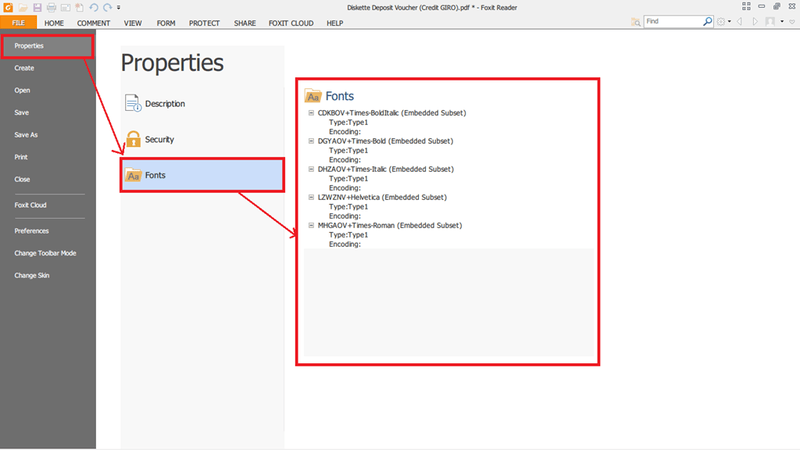
Task: Switch to the PROTECT ribbon tab
Action: pyautogui.click(x=204, y=23)
